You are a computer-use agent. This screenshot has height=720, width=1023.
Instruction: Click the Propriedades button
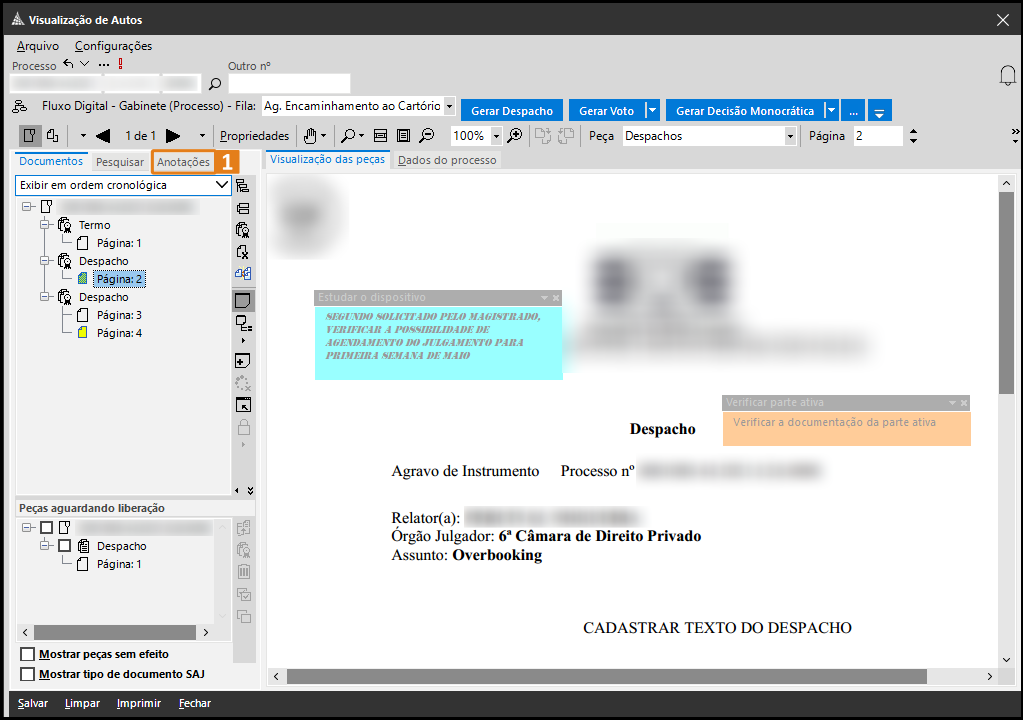(x=254, y=136)
